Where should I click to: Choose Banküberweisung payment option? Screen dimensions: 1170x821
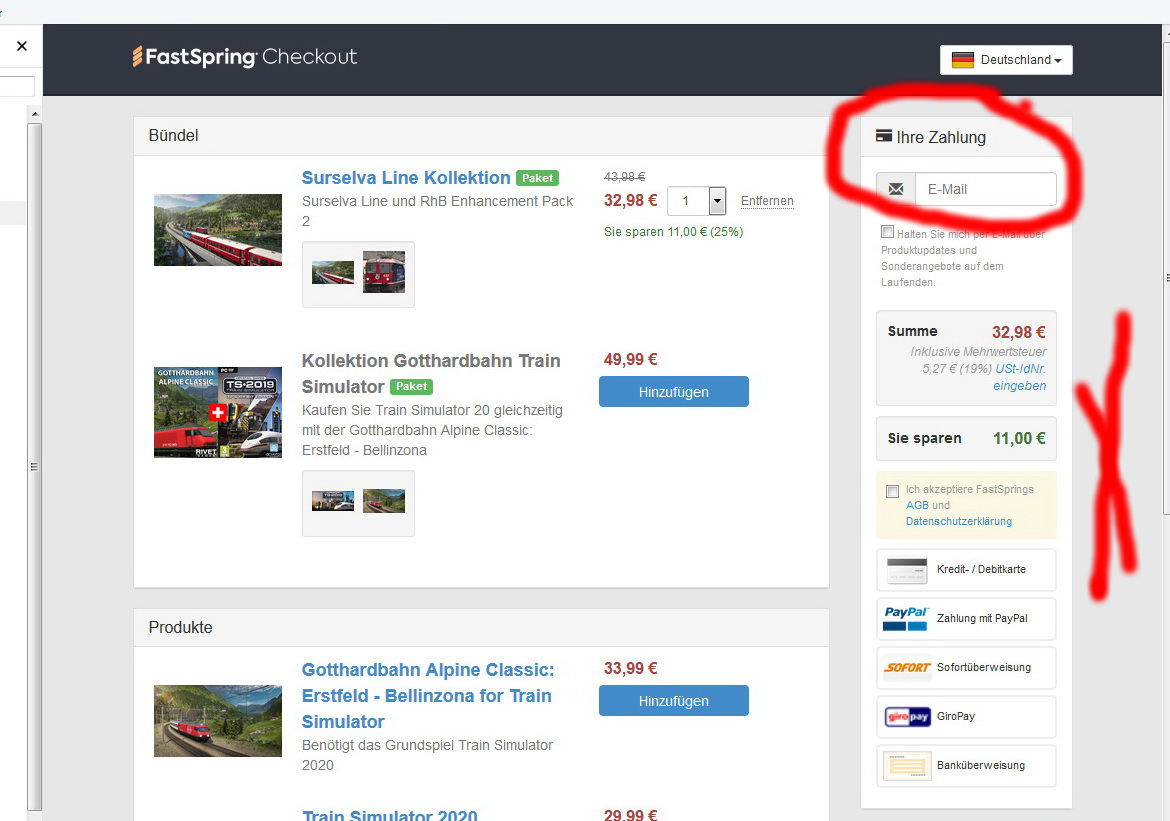tap(966, 766)
